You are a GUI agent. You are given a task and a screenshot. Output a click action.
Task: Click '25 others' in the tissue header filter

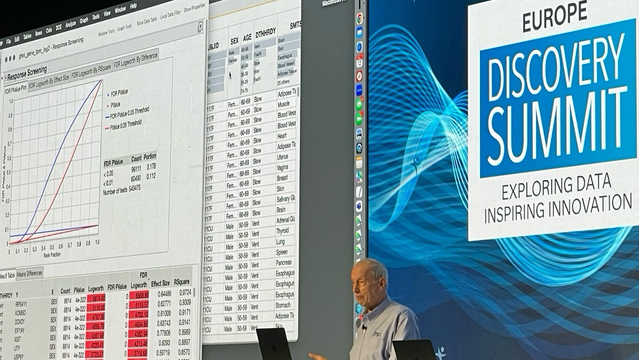(284, 82)
